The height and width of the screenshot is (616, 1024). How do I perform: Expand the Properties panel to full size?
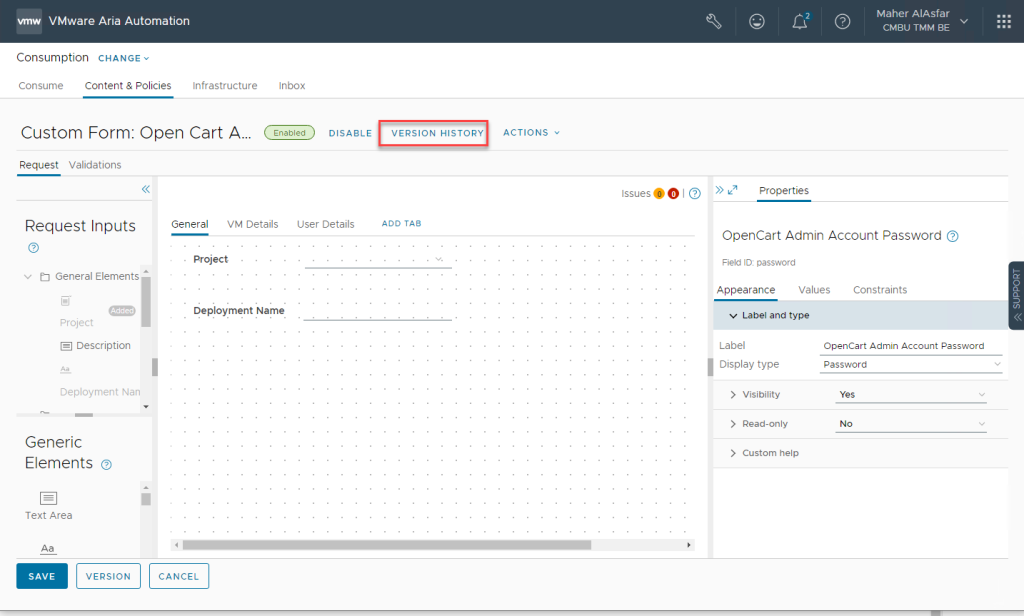pos(733,190)
